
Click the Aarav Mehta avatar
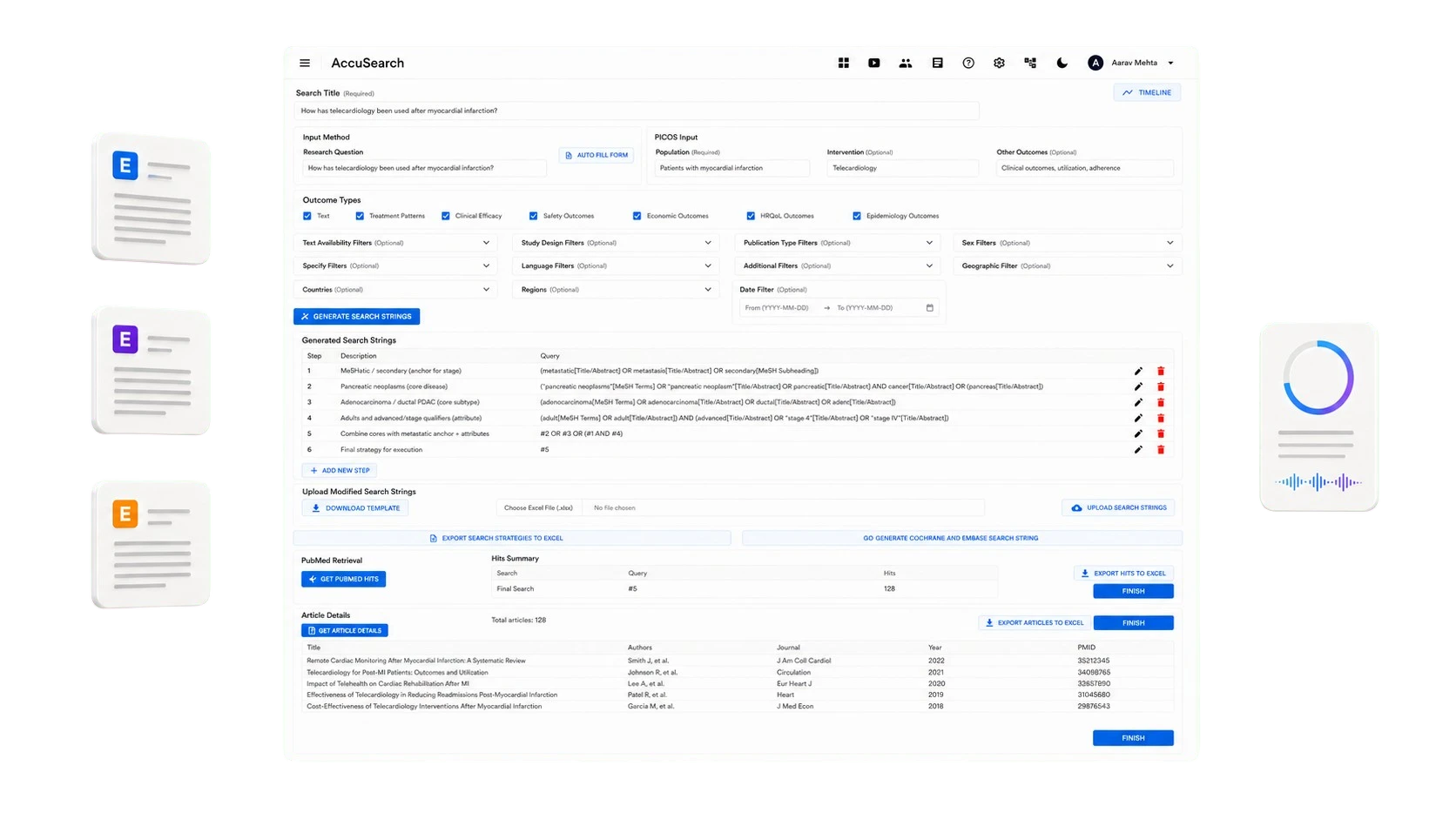[x=1095, y=63]
